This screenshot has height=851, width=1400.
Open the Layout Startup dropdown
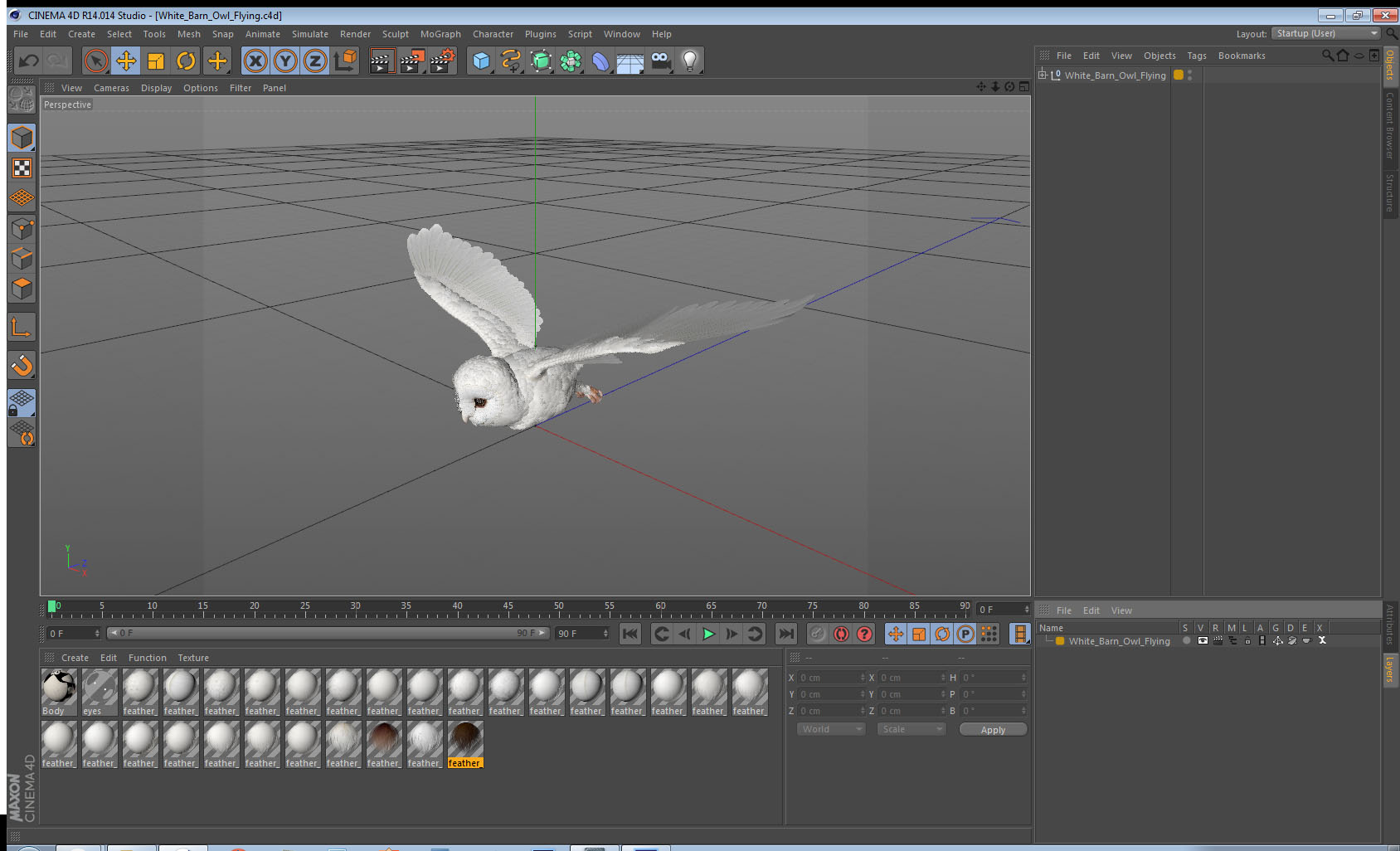point(1326,33)
